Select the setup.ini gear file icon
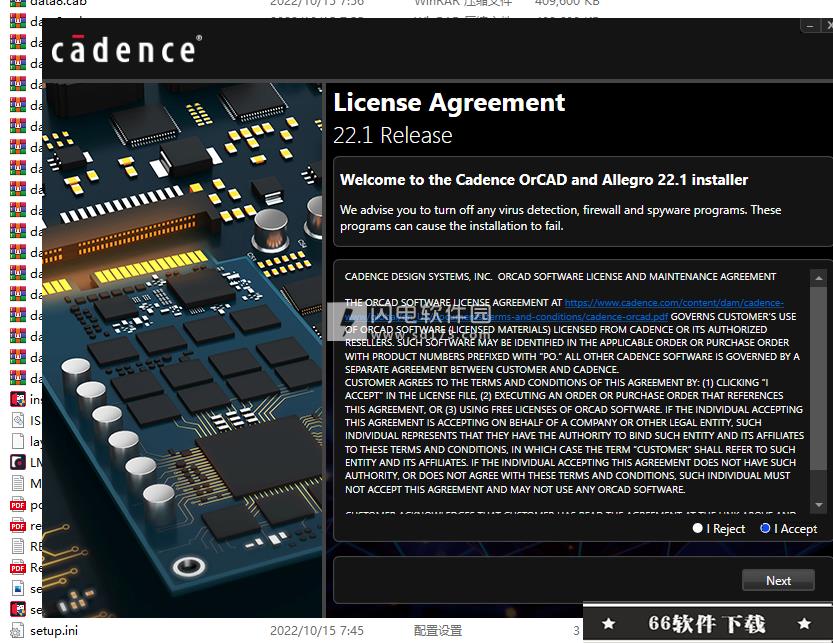The width and height of the screenshot is (833, 643). [x=18, y=630]
